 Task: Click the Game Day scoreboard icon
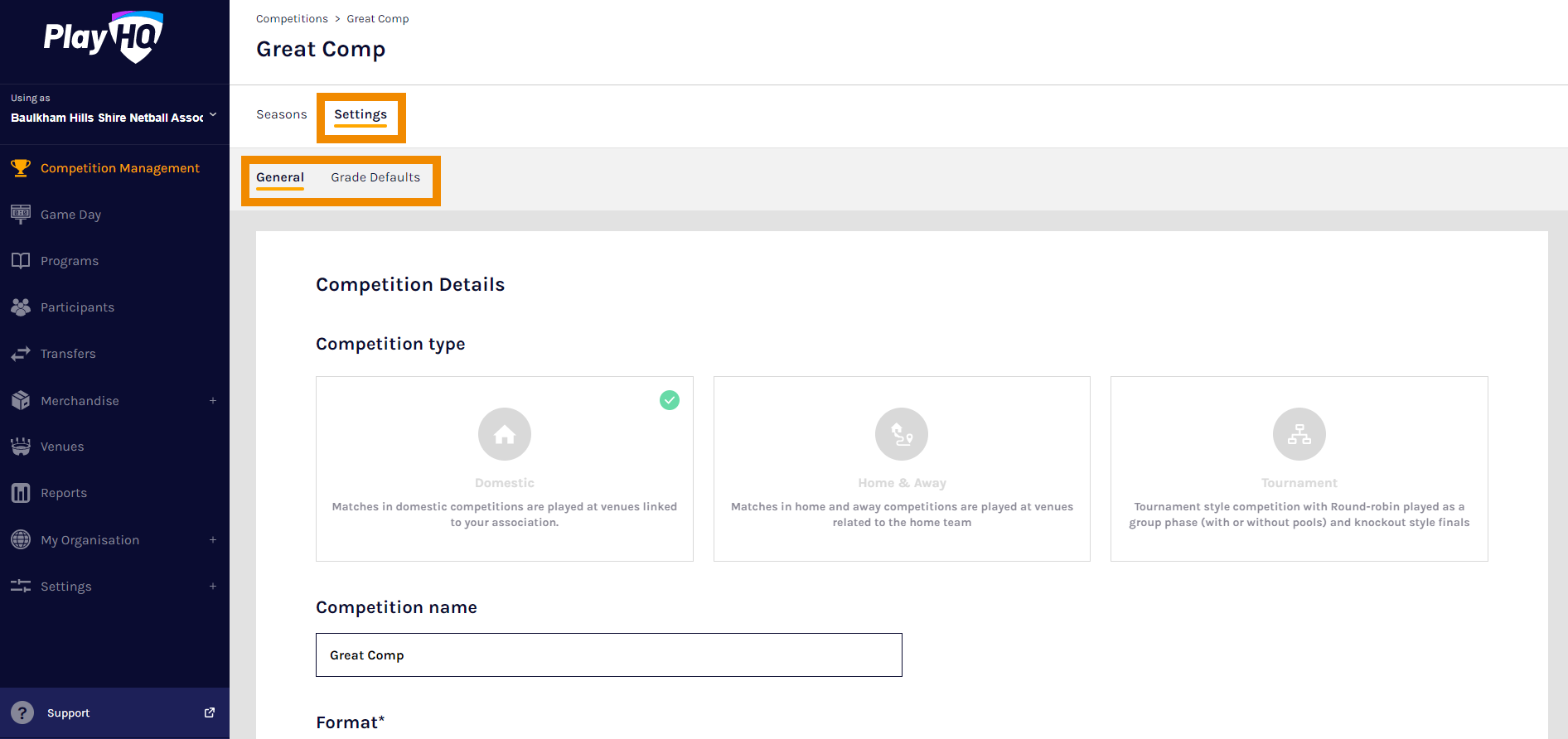click(x=21, y=215)
